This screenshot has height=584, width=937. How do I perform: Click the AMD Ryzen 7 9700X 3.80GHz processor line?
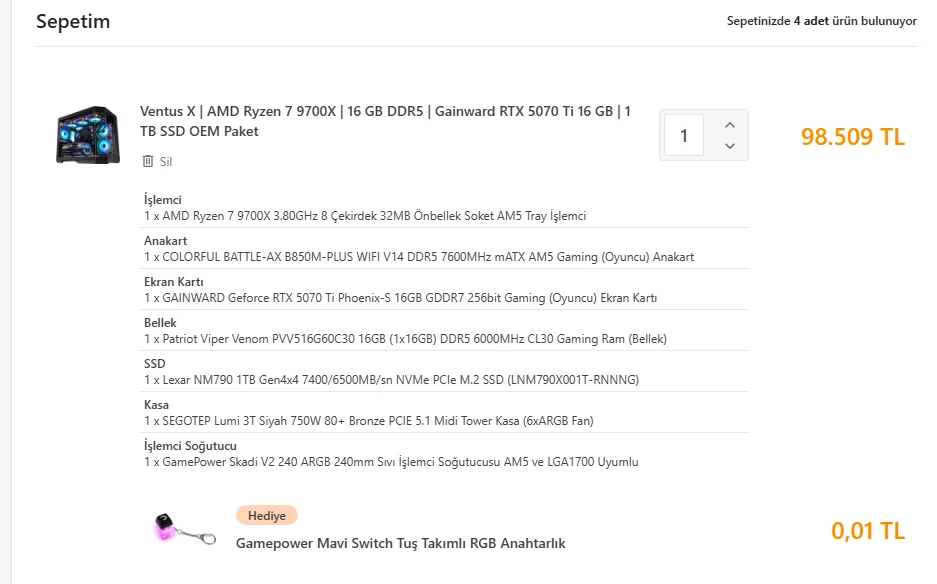tap(365, 216)
